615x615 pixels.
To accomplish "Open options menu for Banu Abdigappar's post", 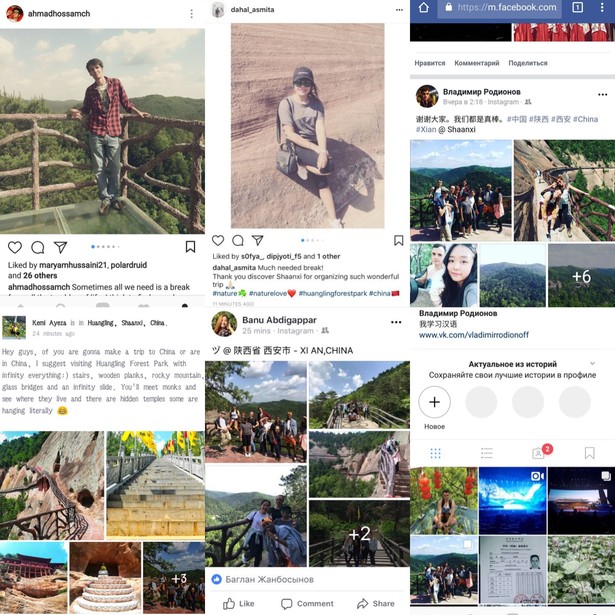I will [x=396, y=322].
